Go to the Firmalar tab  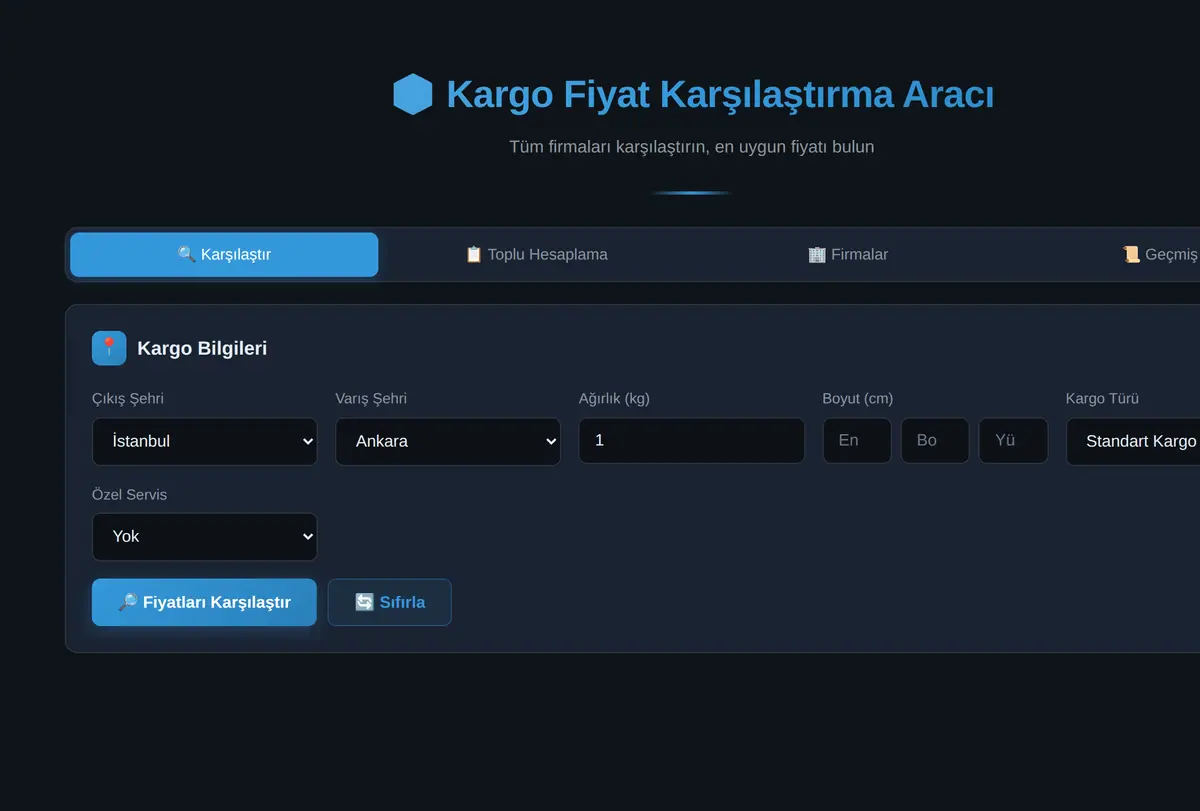tap(848, 254)
